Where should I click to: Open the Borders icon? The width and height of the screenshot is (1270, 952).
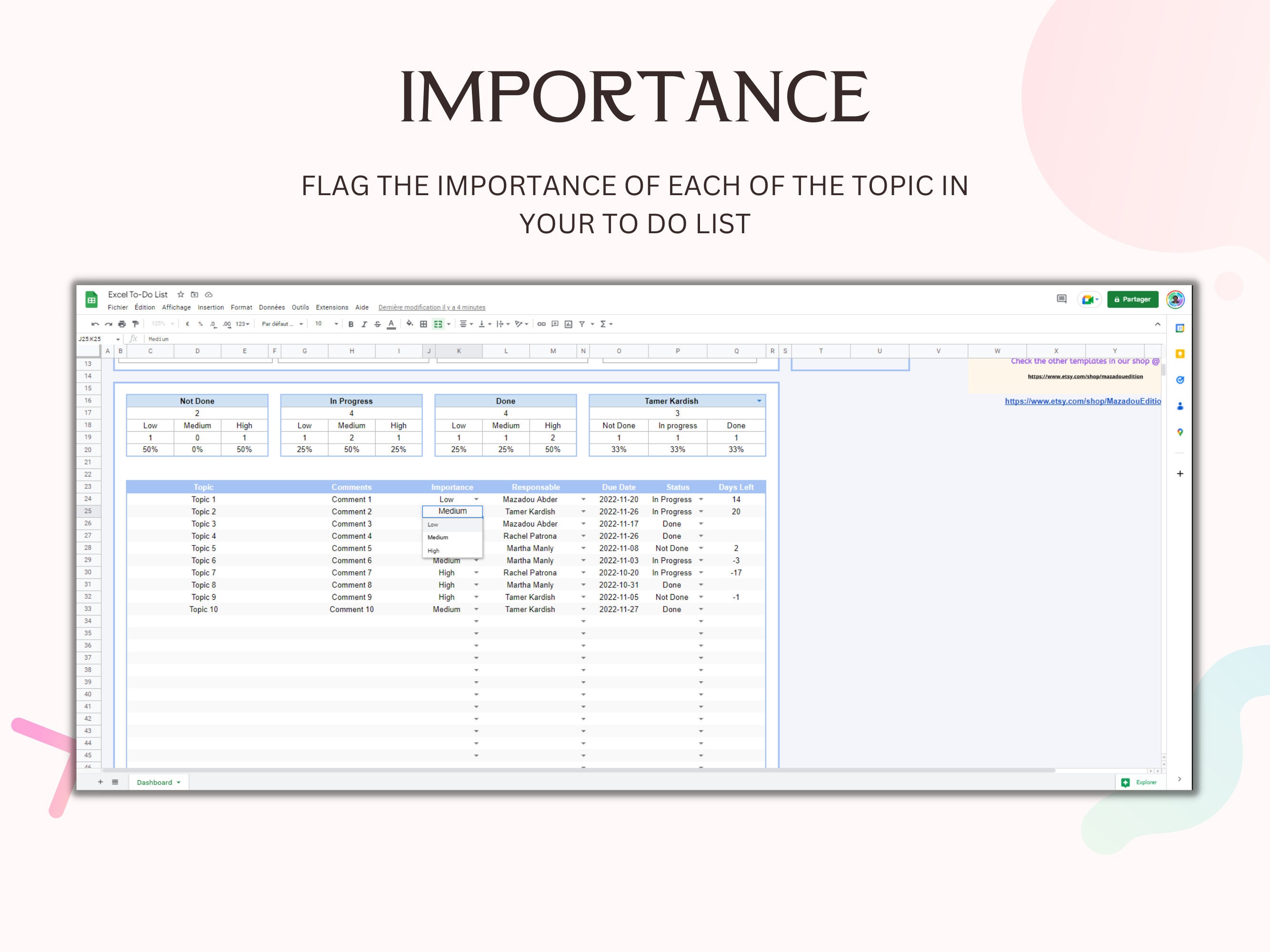[x=424, y=324]
